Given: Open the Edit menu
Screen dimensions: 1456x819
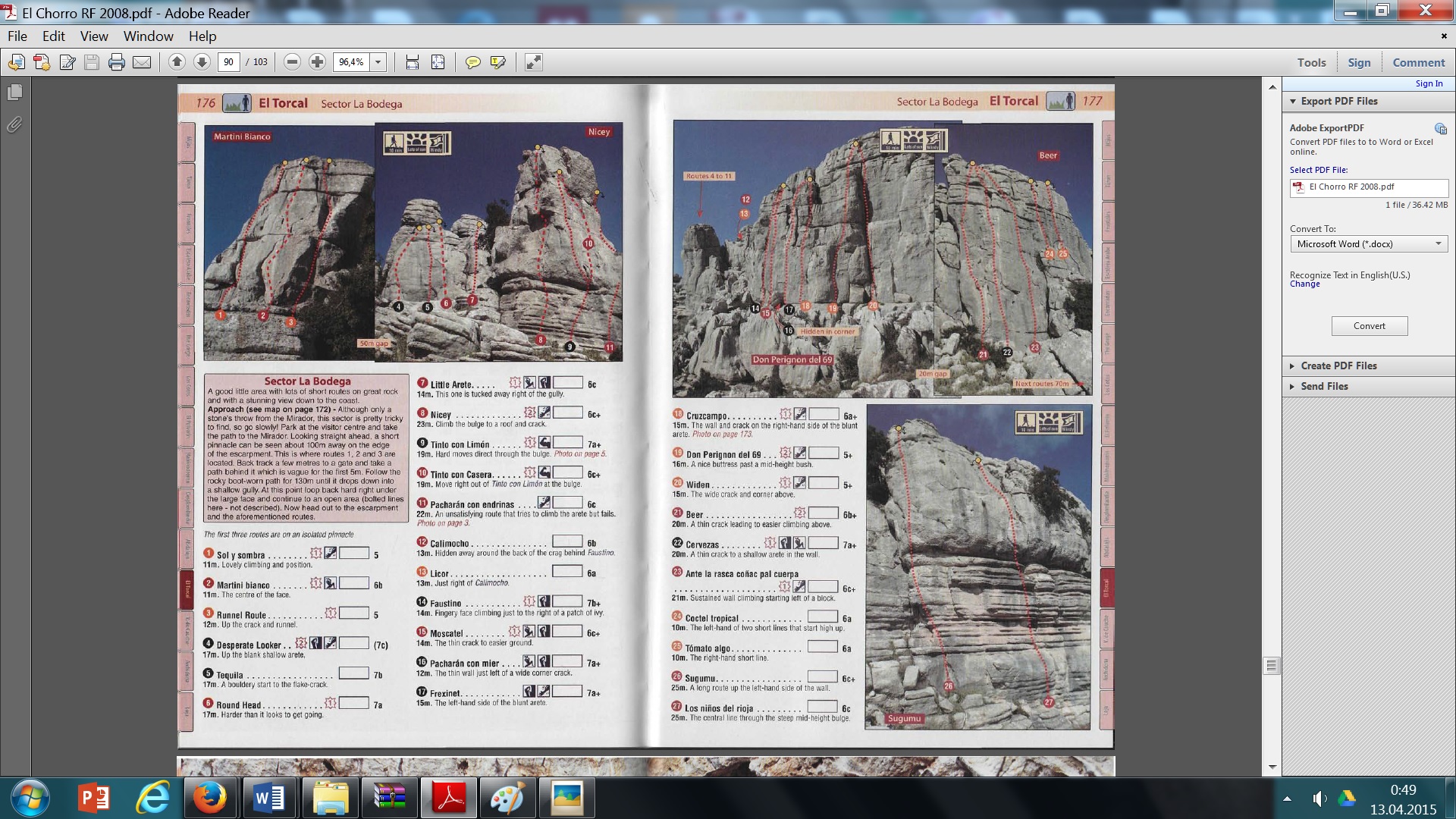Looking at the screenshot, I should pos(53,36).
